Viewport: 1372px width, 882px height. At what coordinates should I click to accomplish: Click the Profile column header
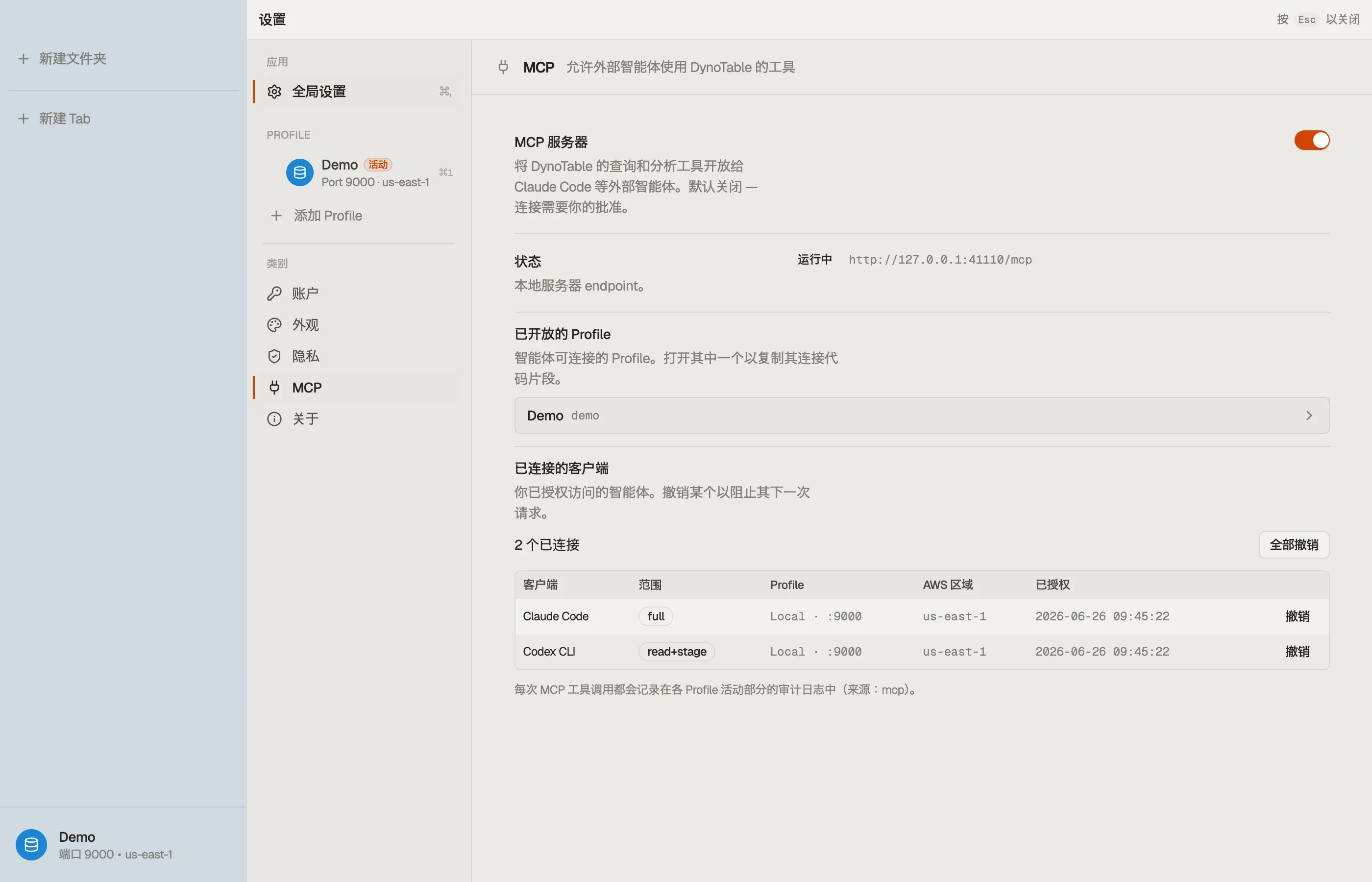point(787,585)
